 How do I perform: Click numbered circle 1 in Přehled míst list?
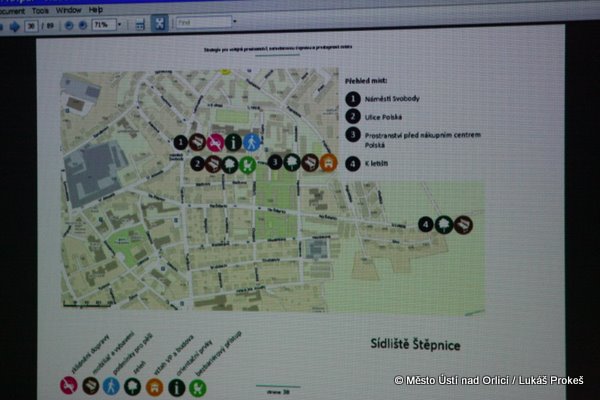click(x=352, y=98)
